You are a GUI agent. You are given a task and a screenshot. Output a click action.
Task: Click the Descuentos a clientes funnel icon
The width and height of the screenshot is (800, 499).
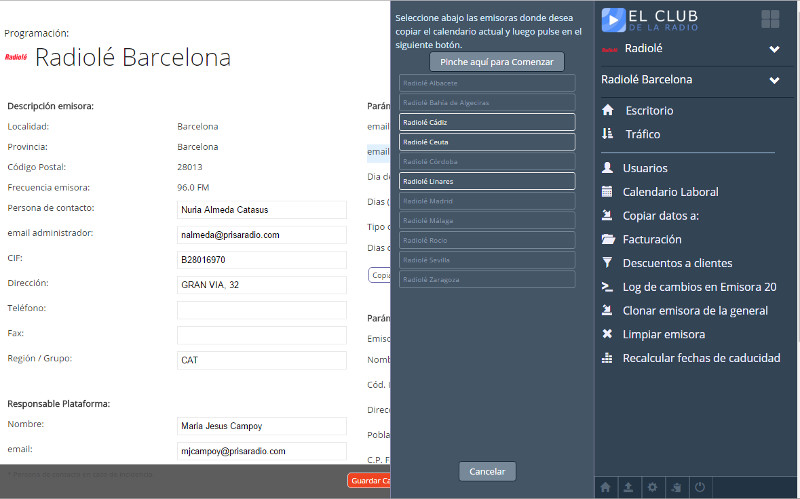click(607, 262)
